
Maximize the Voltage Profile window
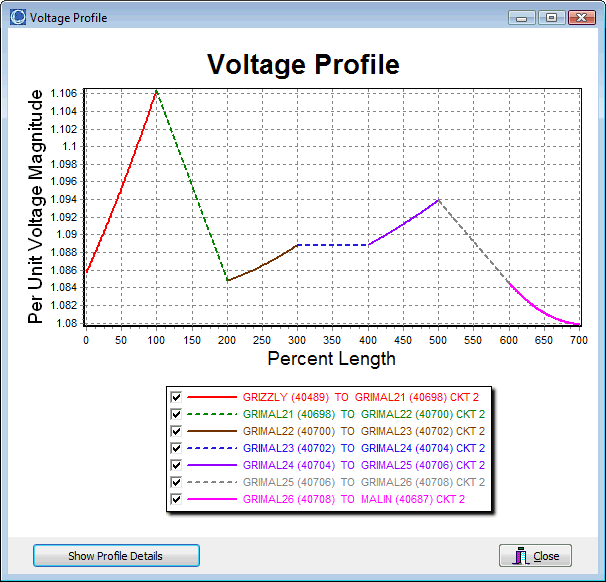[x=551, y=18]
